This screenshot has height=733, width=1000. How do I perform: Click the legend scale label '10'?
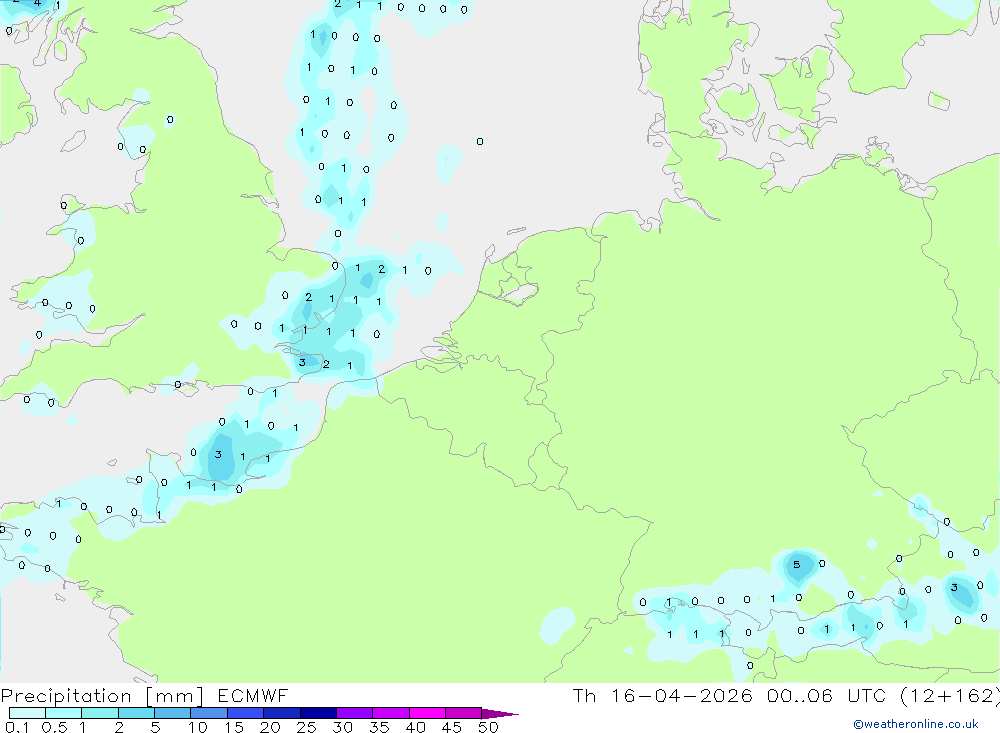(x=197, y=727)
